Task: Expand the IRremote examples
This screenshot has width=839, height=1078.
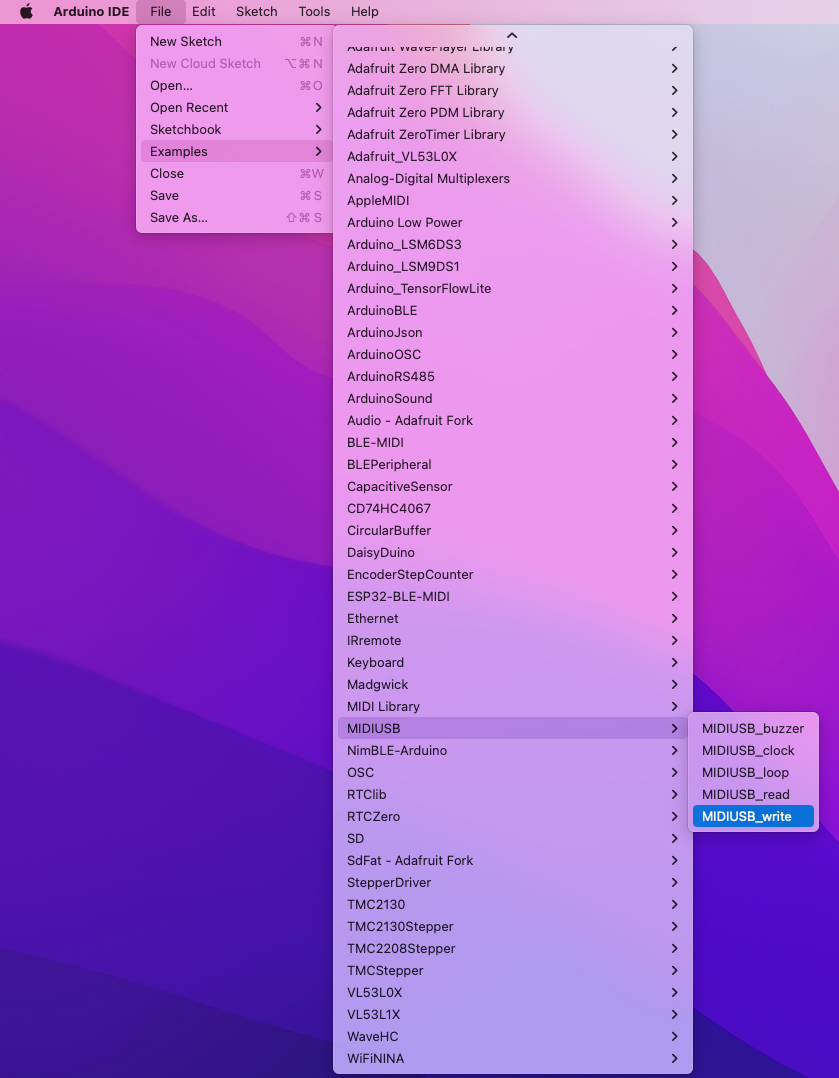Action: (512, 640)
